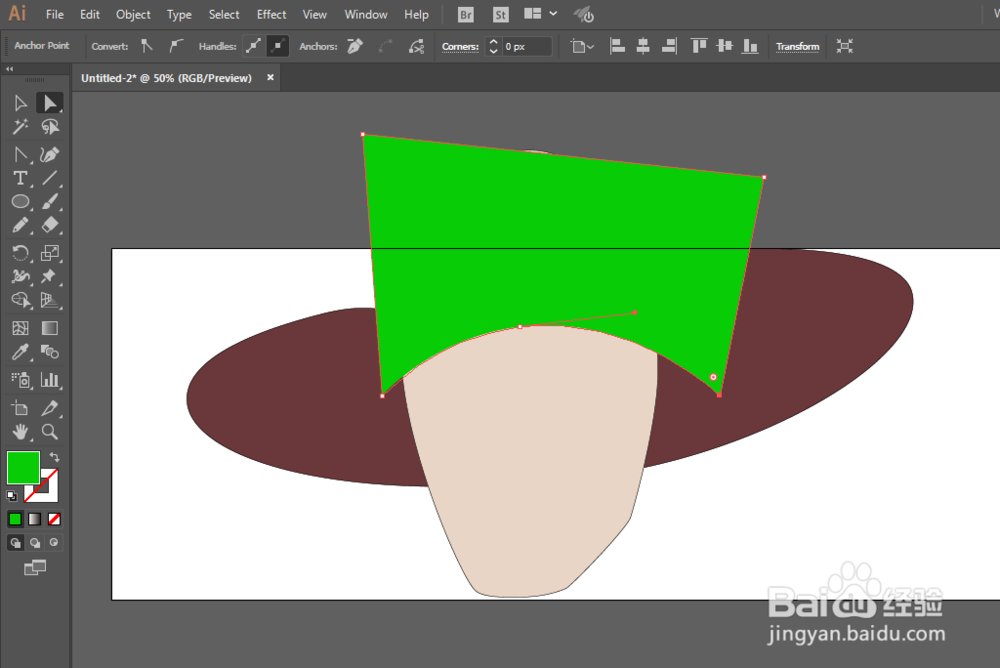Click the Isolate Selected Object icon

tap(844, 46)
